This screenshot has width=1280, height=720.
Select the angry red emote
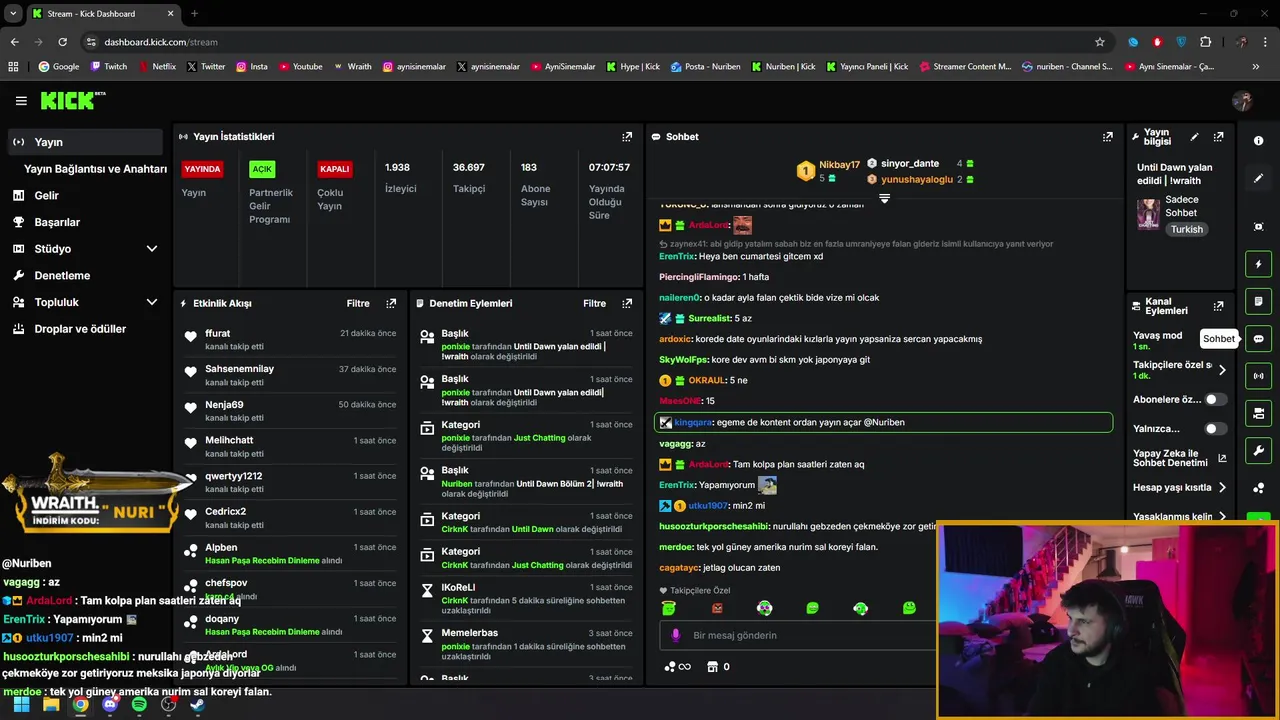coord(717,608)
